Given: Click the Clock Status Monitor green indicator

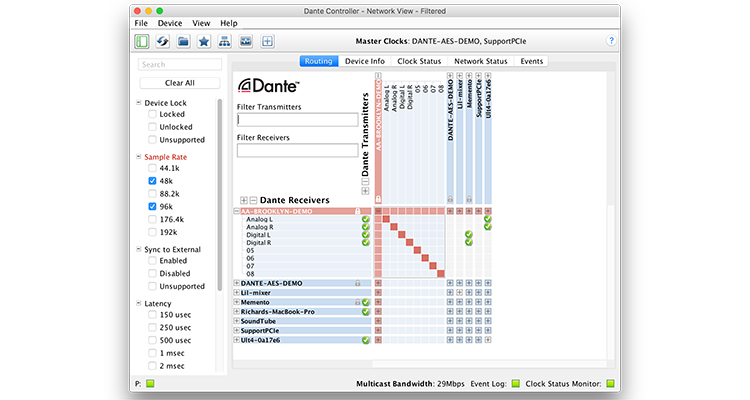Looking at the screenshot, I should coord(610,384).
